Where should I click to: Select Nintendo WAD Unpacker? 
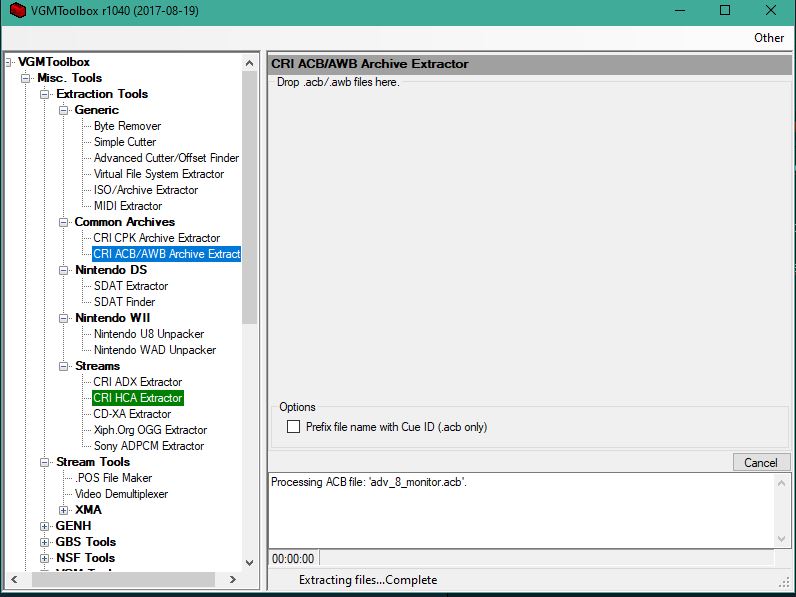point(155,350)
